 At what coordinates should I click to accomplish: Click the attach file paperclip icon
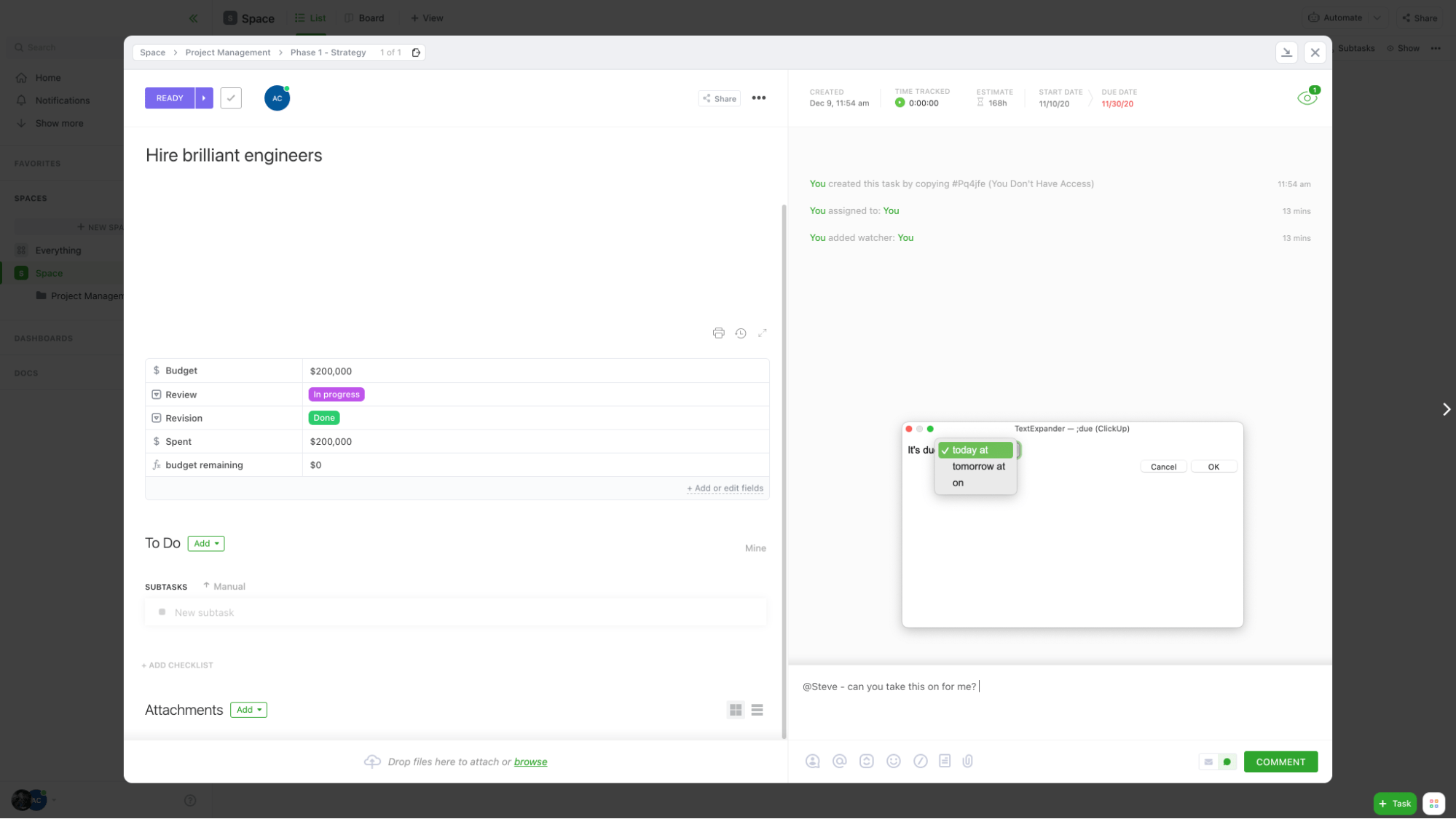(x=967, y=761)
